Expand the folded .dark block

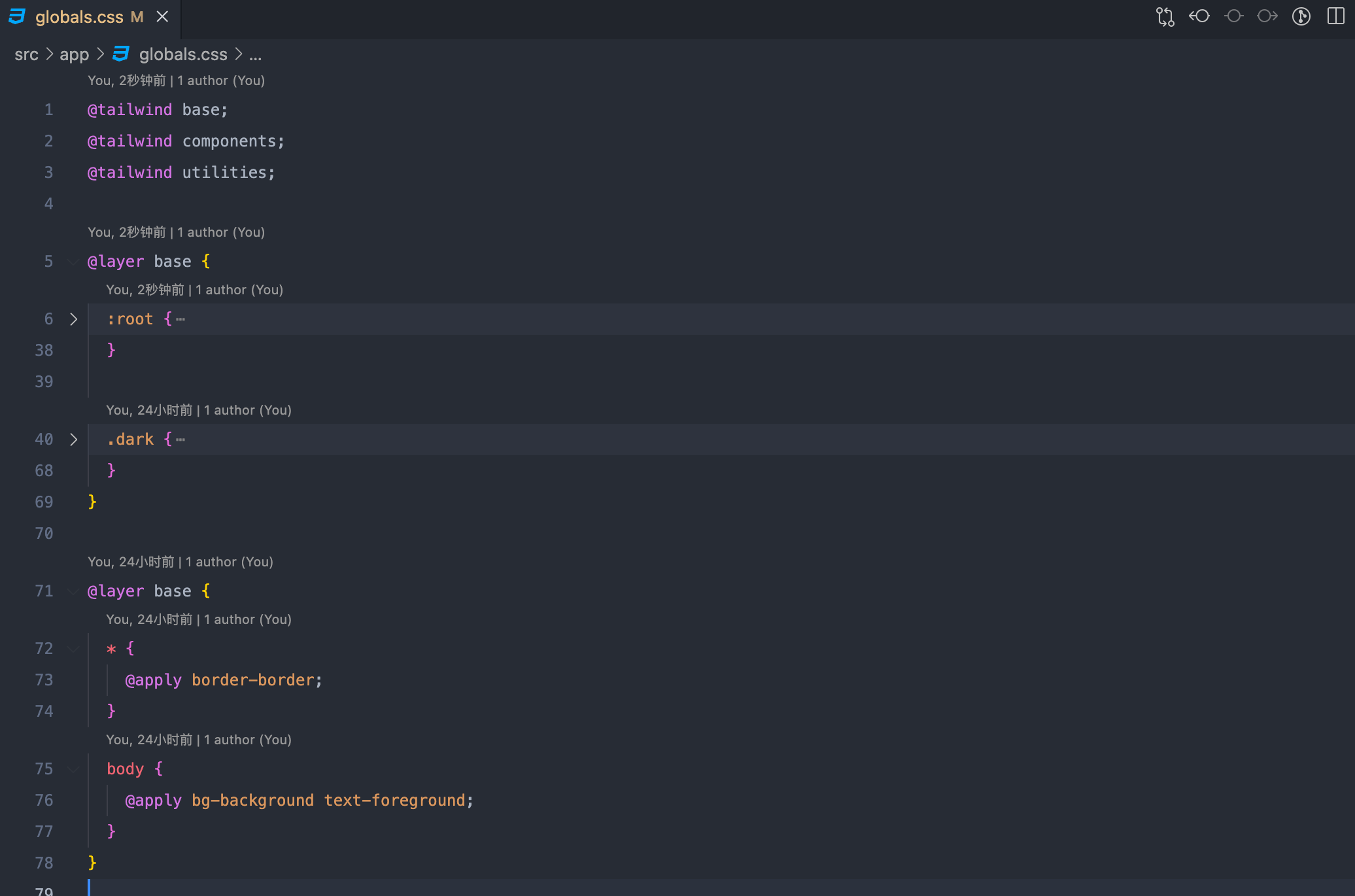(73, 439)
